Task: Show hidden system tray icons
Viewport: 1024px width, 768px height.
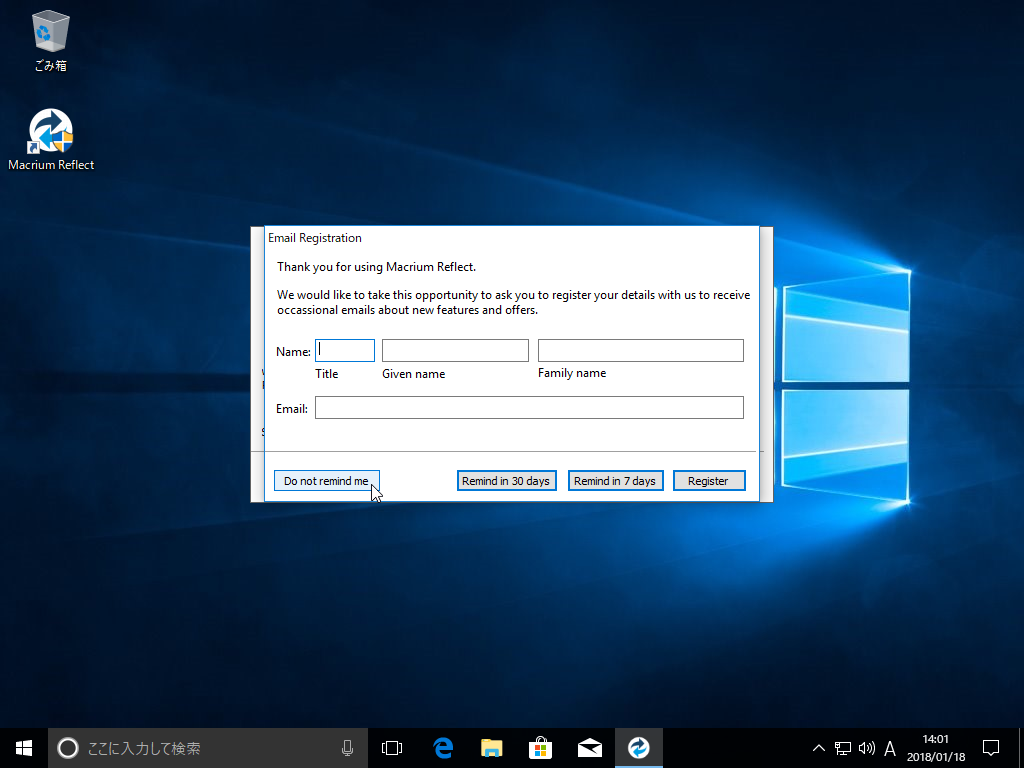Action: pyautogui.click(x=818, y=748)
